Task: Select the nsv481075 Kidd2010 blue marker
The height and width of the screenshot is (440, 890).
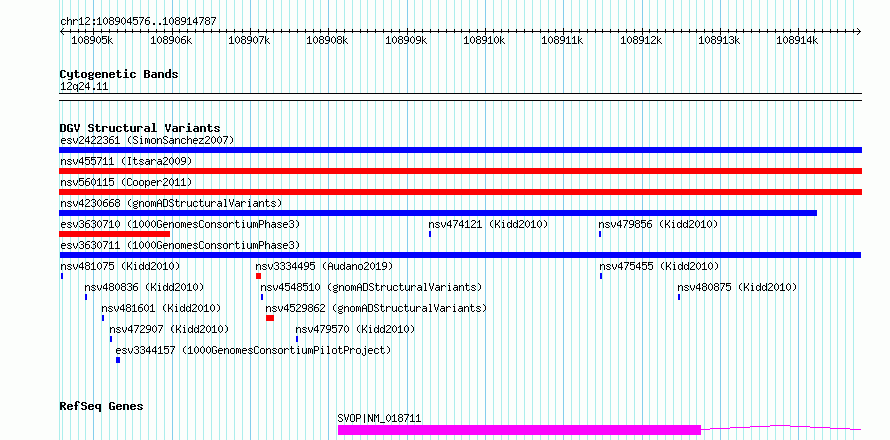Action: click(62, 276)
